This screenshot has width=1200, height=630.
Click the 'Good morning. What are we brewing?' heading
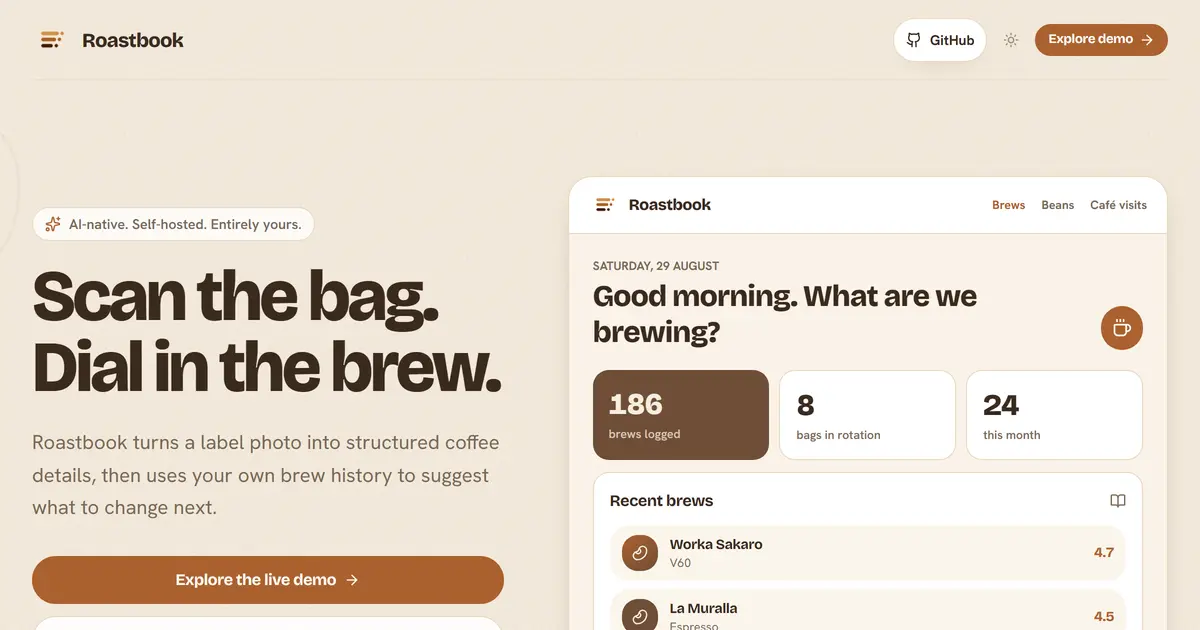point(785,313)
